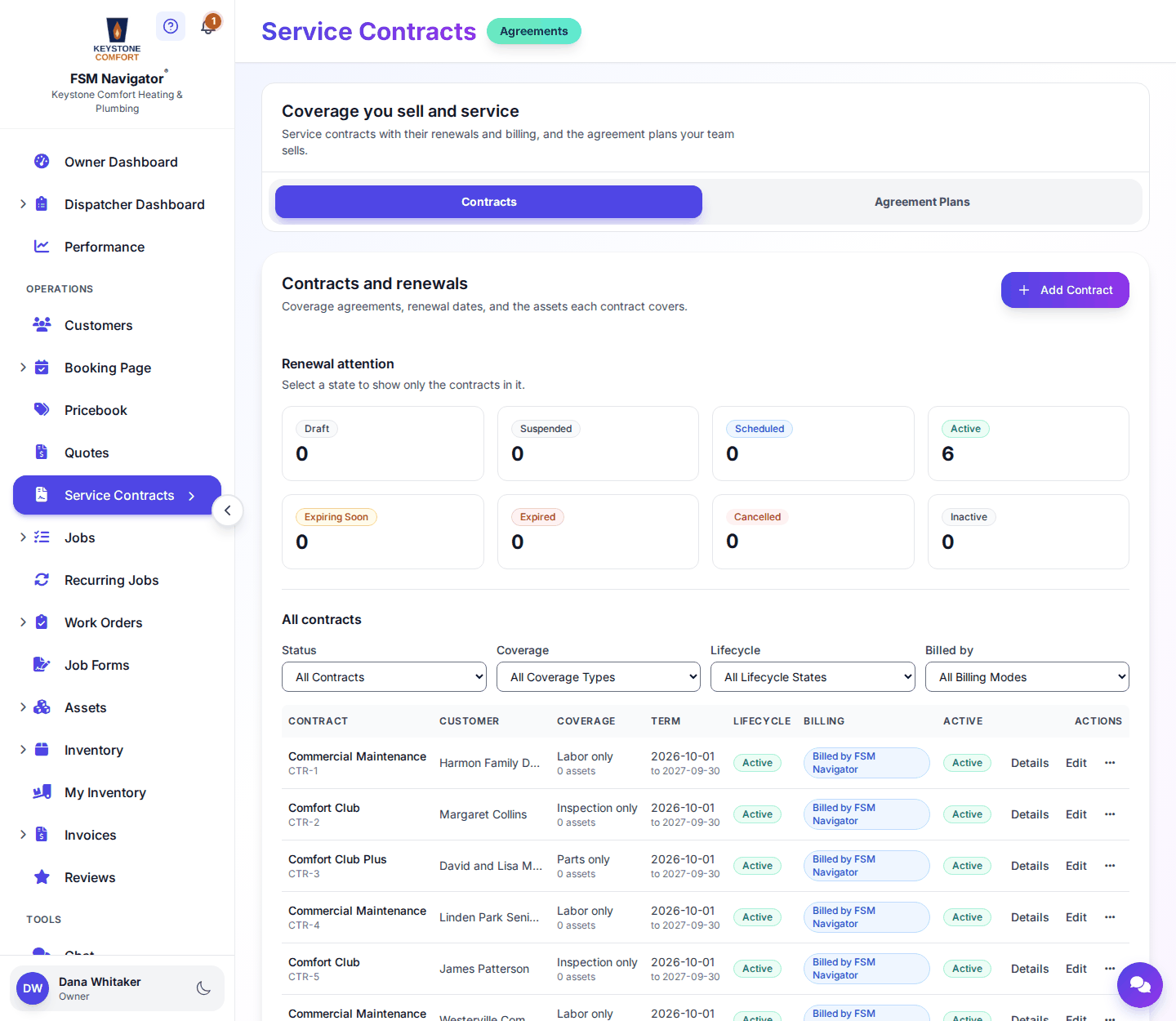The width and height of the screenshot is (1176, 1021).
Task: Click customer name Margaret Collins
Action: pyautogui.click(x=483, y=814)
